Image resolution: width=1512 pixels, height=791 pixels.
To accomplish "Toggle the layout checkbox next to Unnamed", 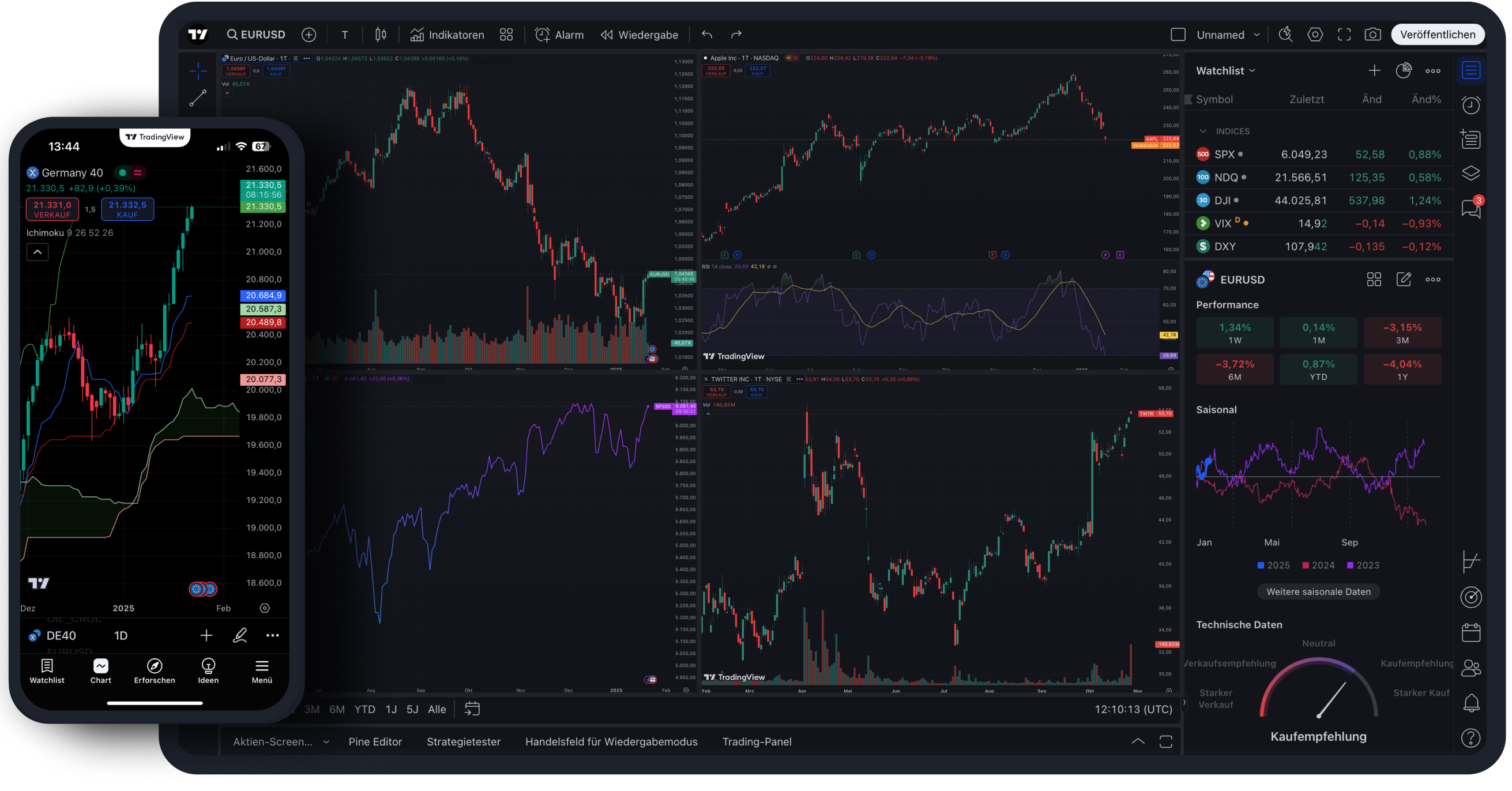I will point(1178,35).
